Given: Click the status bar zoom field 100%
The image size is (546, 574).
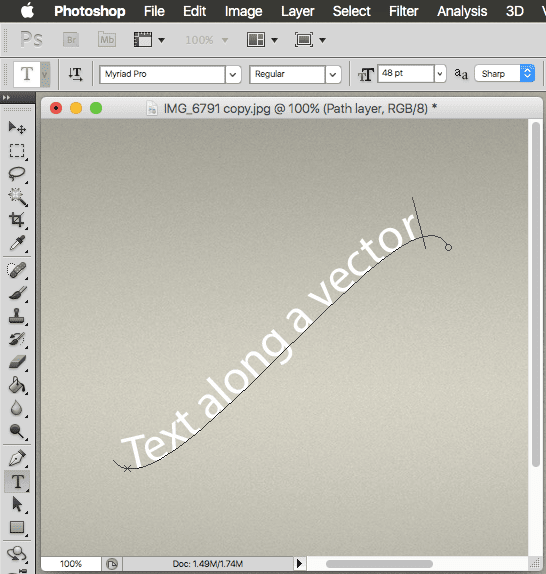Looking at the screenshot, I should tap(71, 563).
